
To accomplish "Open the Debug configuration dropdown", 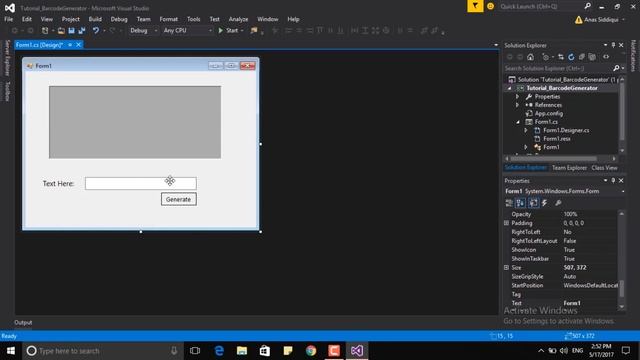I will point(144,31).
